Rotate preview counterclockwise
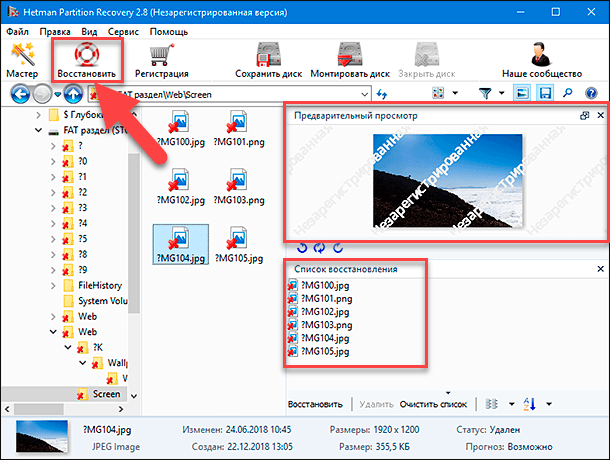Screen dimensions: 610x460 pyautogui.click(x=302, y=248)
